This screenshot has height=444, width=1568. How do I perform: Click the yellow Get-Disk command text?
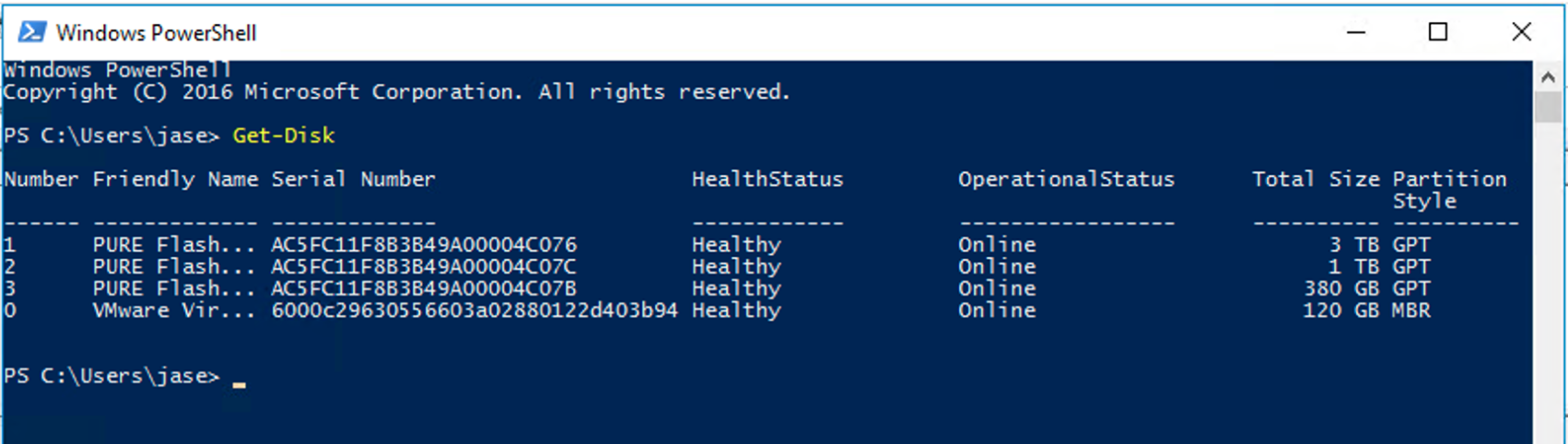(x=283, y=135)
